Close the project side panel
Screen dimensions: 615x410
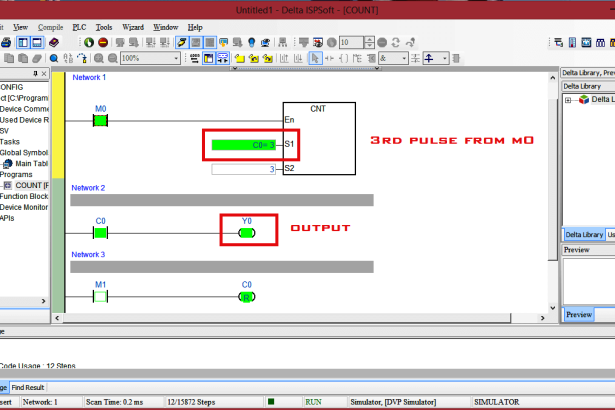[44, 73]
